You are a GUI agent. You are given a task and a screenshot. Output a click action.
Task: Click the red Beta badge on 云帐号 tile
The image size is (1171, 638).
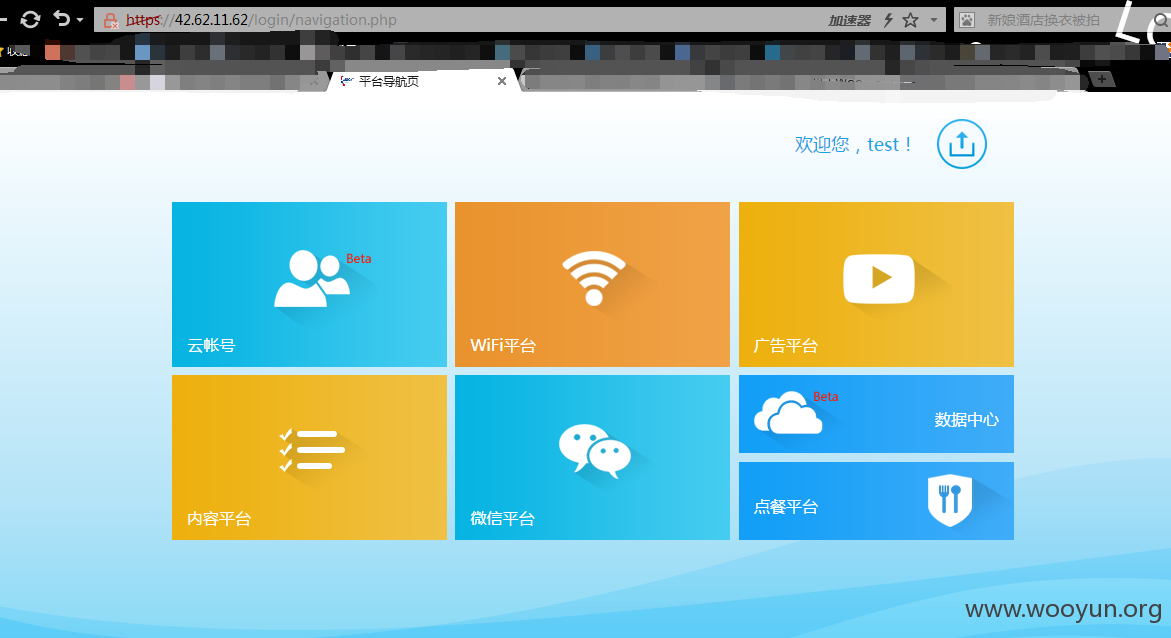point(358,258)
